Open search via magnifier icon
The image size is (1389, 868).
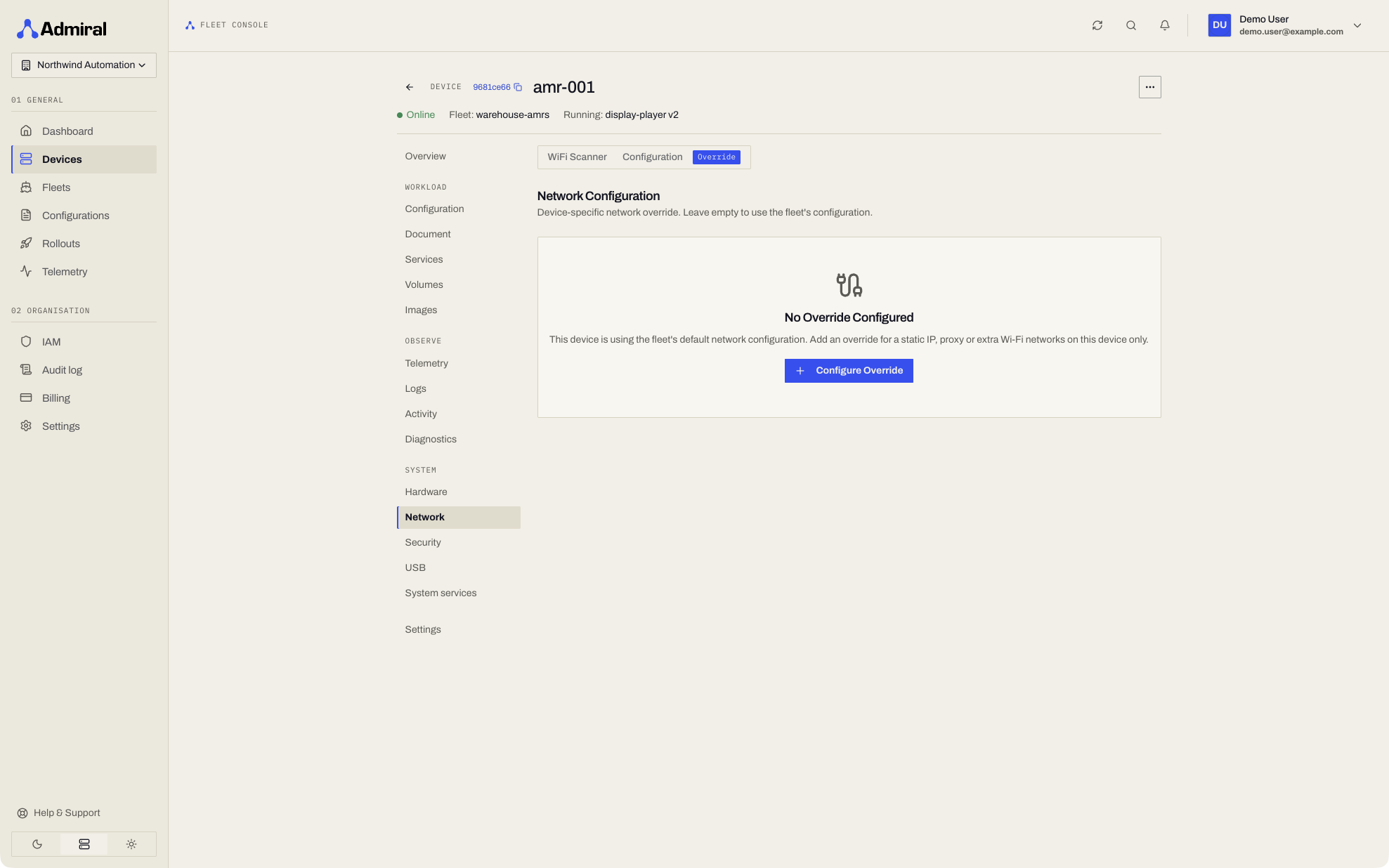pos(1131,25)
